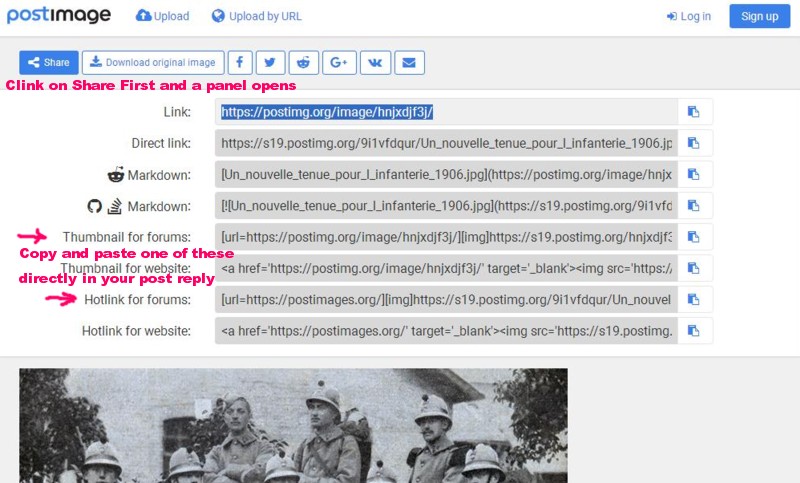Screen dimensions: 800x483
Task: Copy the GitHub Markdown code
Action: coord(694,206)
